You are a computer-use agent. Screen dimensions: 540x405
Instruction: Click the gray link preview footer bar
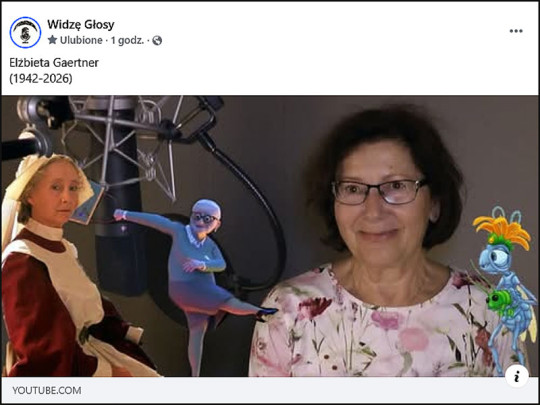pos(270,390)
